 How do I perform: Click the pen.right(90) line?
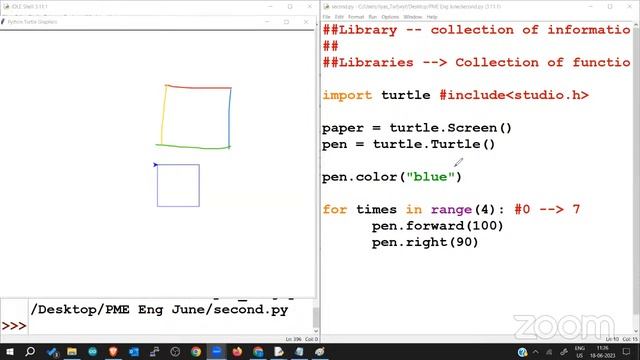click(x=425, y=242)
